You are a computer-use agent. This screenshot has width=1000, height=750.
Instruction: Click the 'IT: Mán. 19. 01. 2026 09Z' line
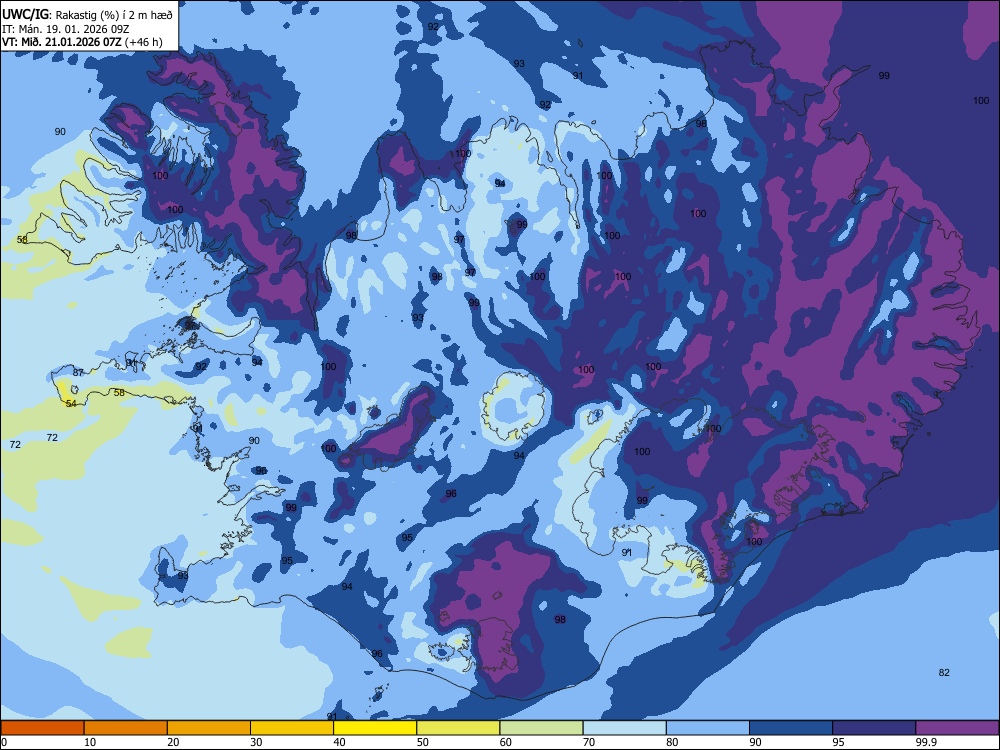(66, 29)
